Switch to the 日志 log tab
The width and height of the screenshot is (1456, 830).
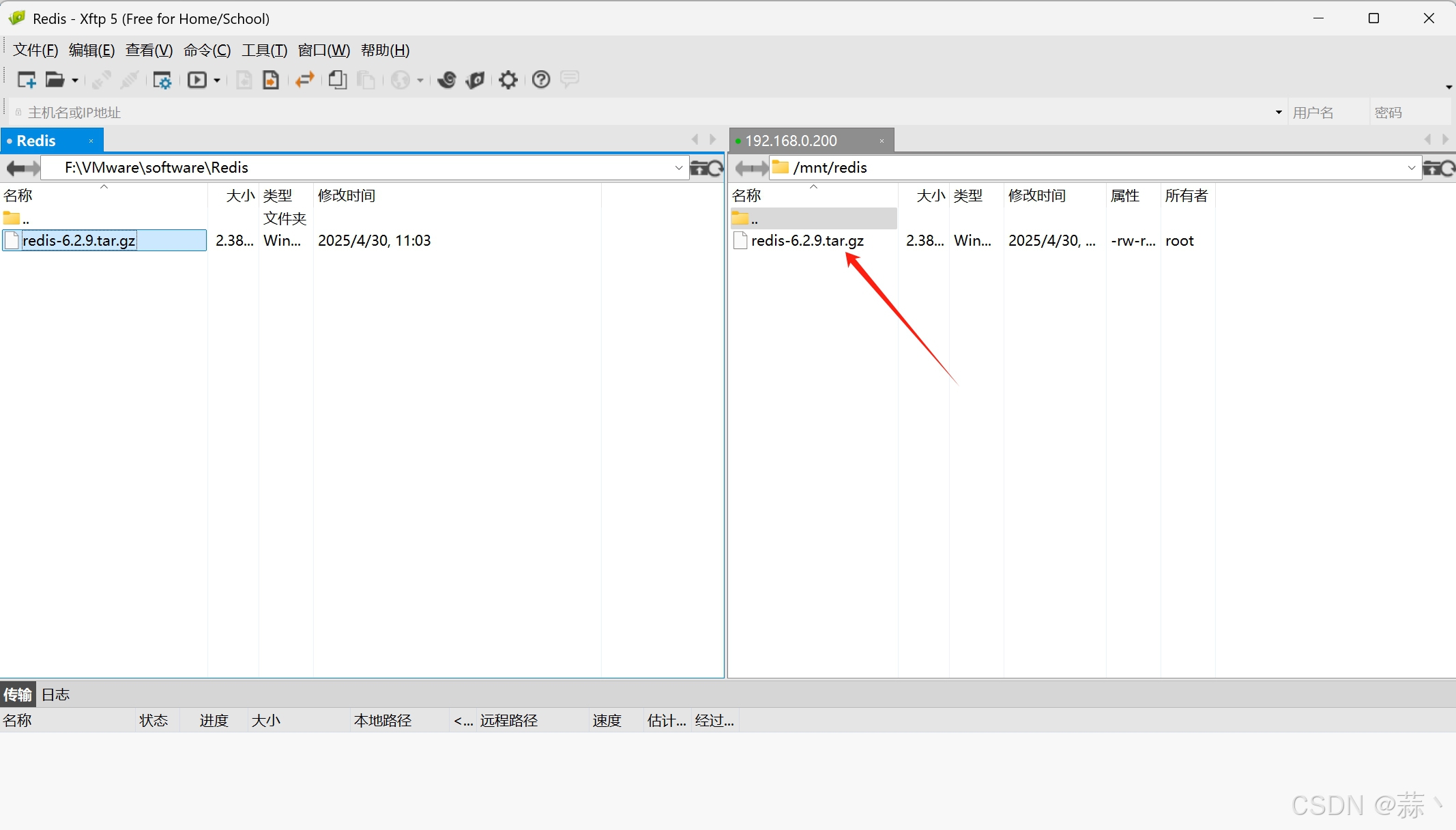(55, 695)
